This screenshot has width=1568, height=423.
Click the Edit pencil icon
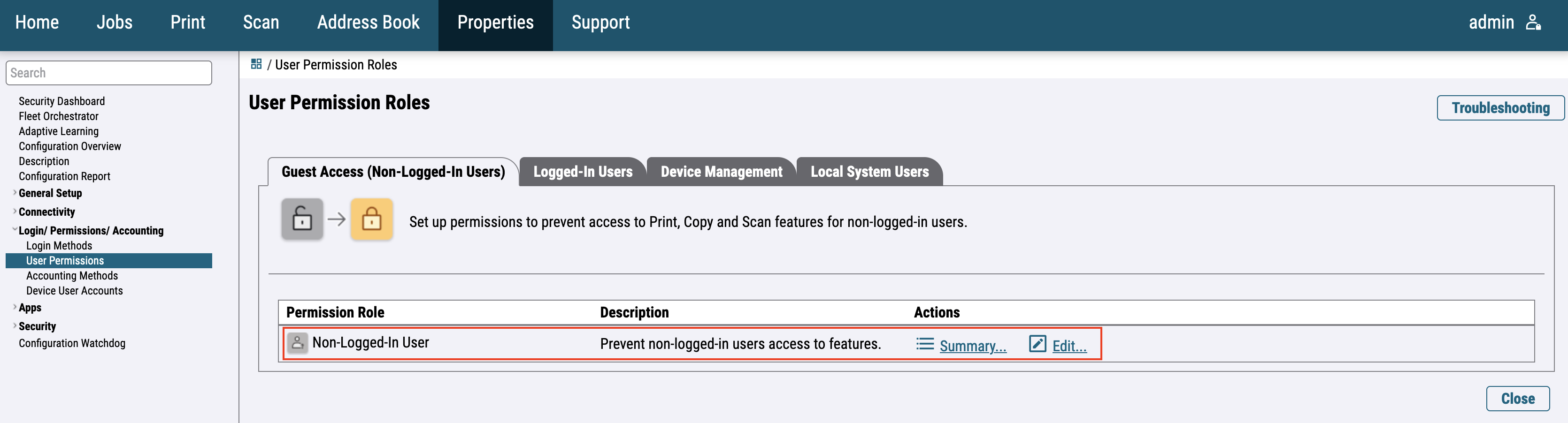(1037, 344)
